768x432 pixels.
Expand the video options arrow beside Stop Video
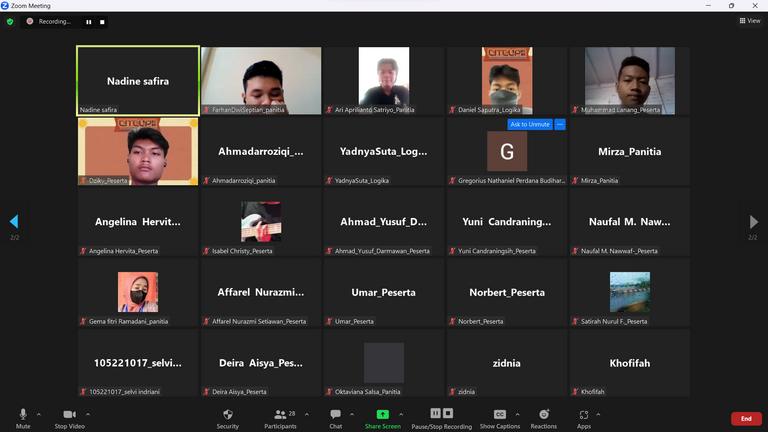[x=88, y=414]
